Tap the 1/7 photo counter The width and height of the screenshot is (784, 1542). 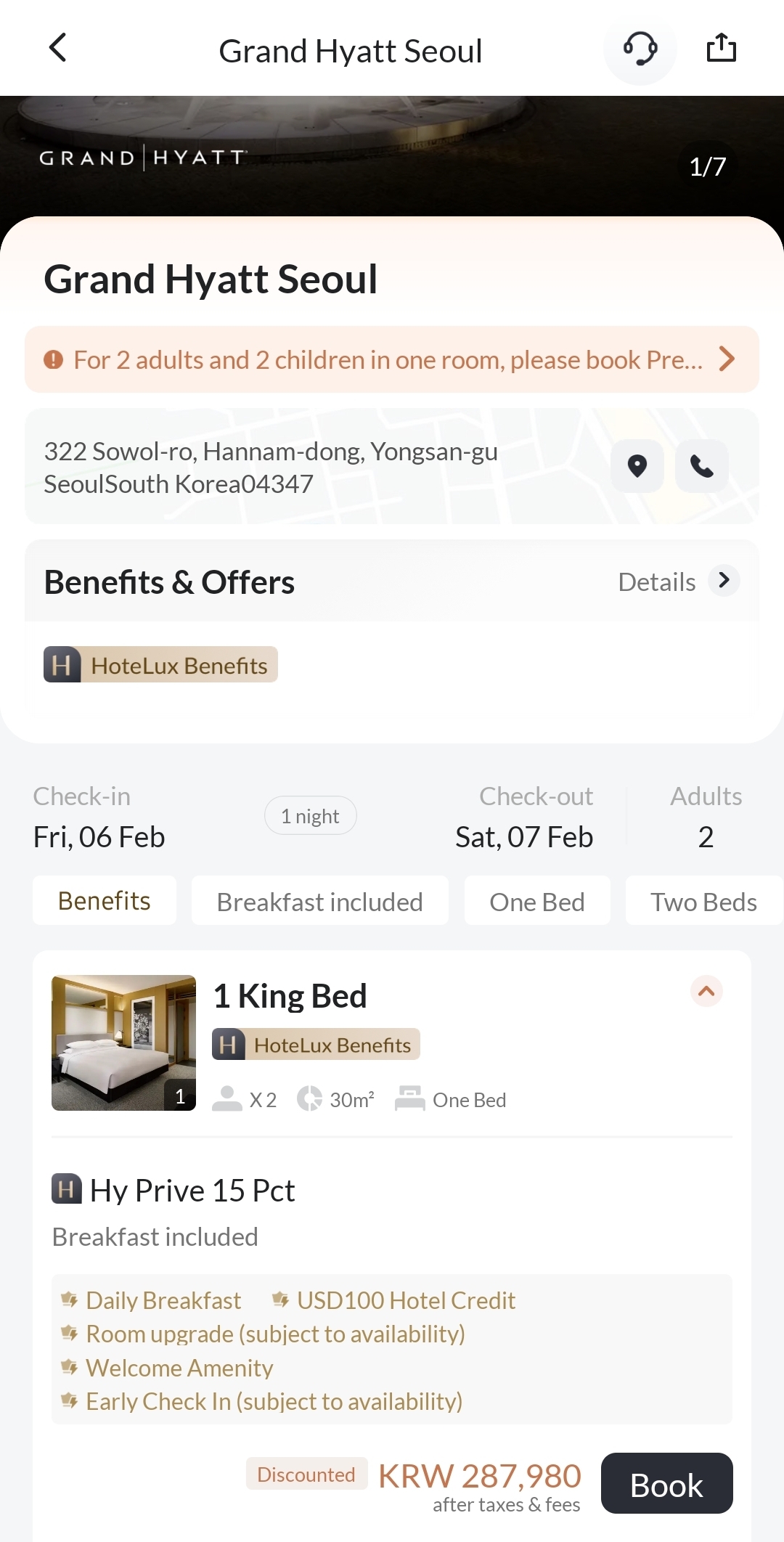pos(707,167)
